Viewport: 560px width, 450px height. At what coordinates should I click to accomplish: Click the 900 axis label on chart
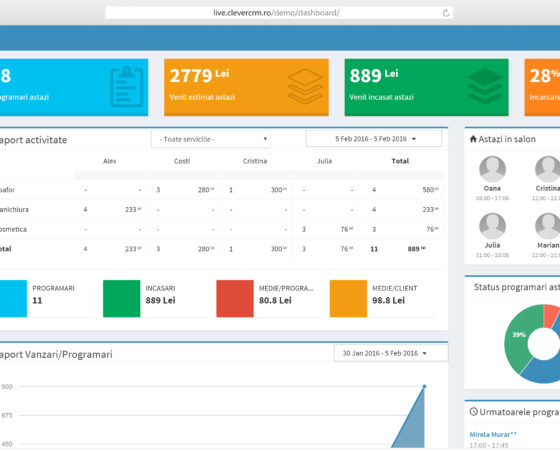point(7,386)
